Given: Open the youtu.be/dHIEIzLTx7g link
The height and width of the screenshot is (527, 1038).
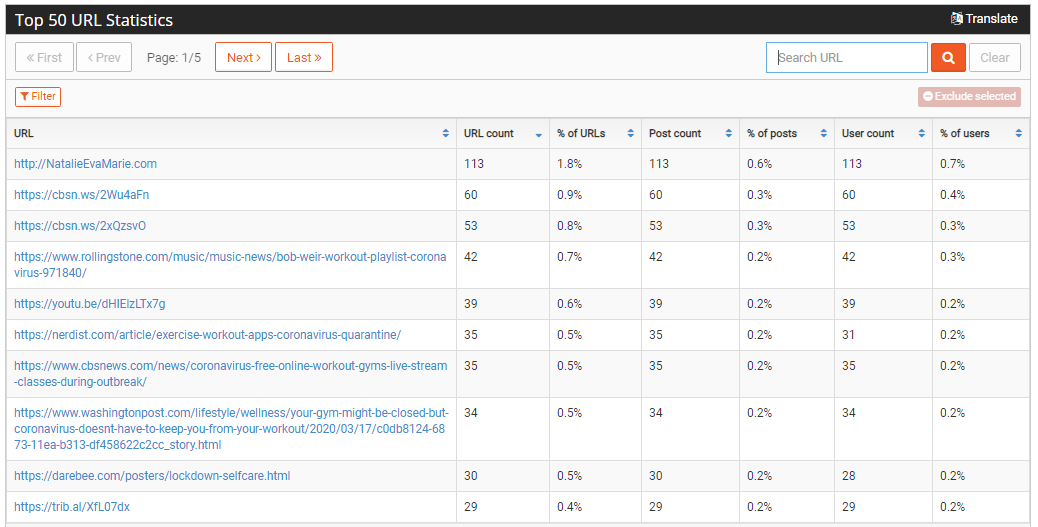Looking at the screenshot, I should click(89, 304).
